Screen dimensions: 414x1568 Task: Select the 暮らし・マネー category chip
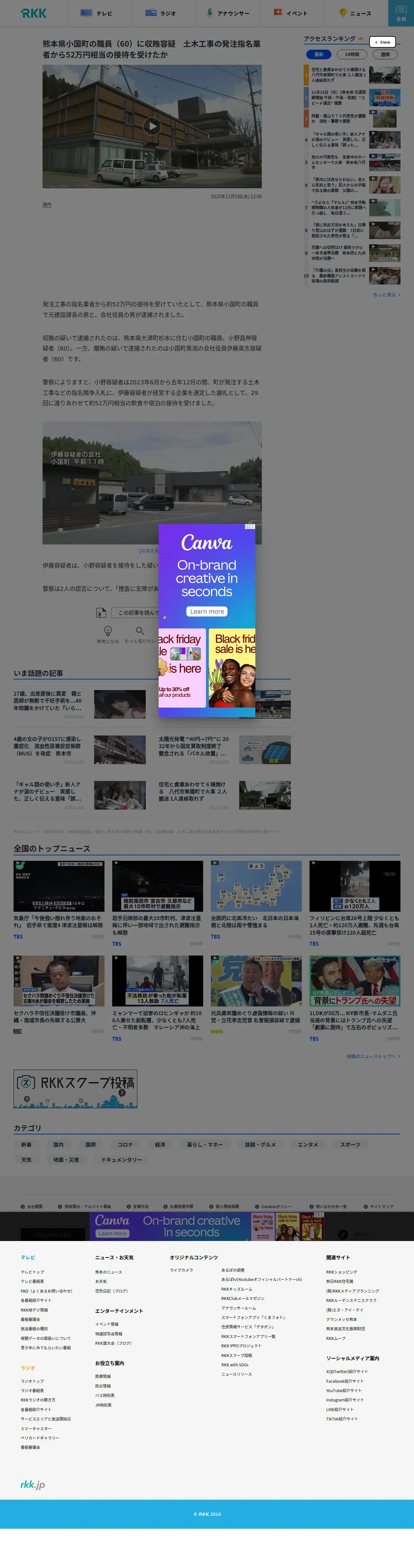(x=205, y=1144)
